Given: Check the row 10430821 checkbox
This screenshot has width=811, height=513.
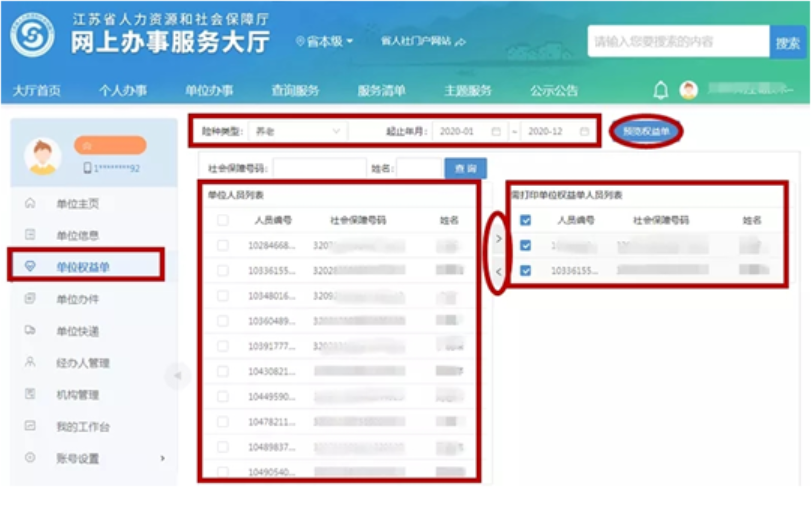Looking at the screenshot, I should [222, 371].
